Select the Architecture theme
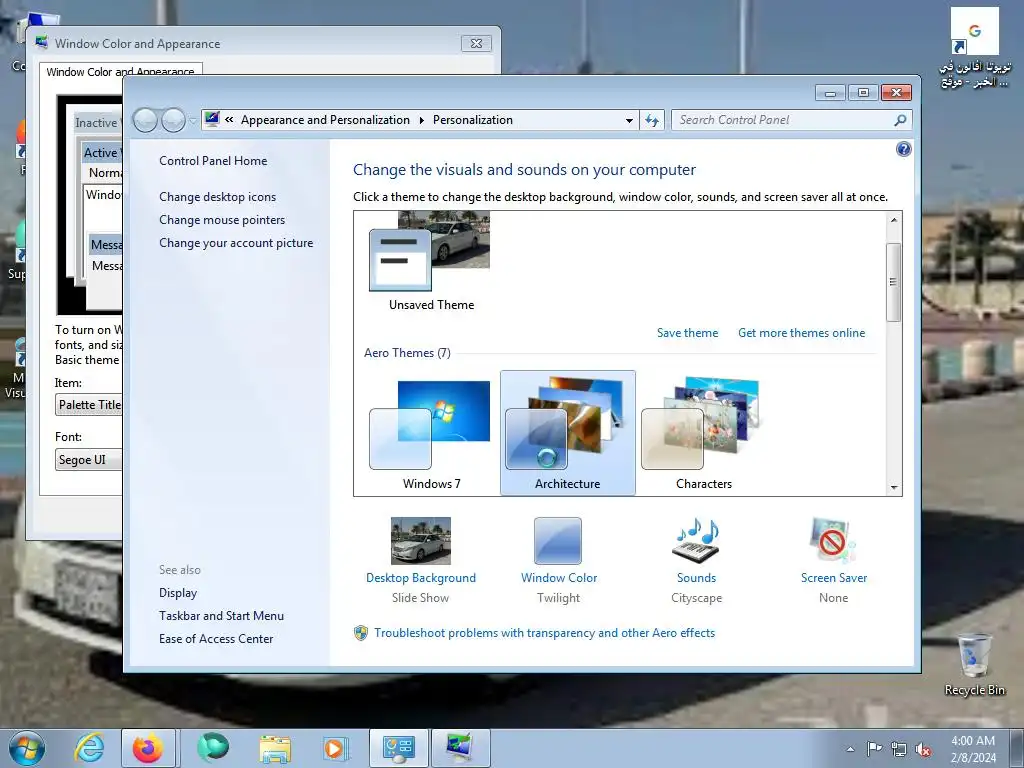This screenshot has height=768, width=1024. [568, 433]
